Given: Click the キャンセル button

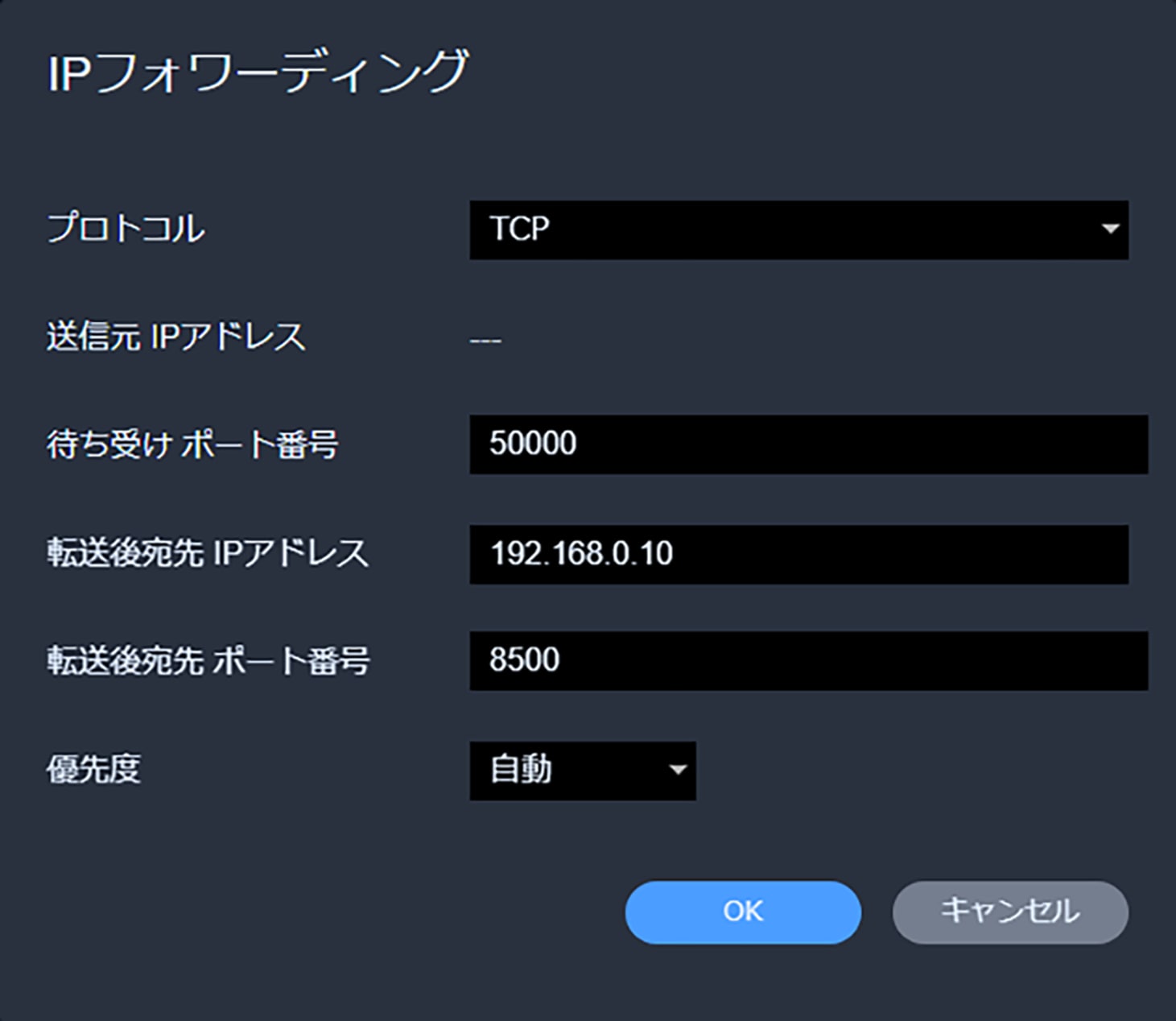Looking at the screenshot, I should (1009, 911).
